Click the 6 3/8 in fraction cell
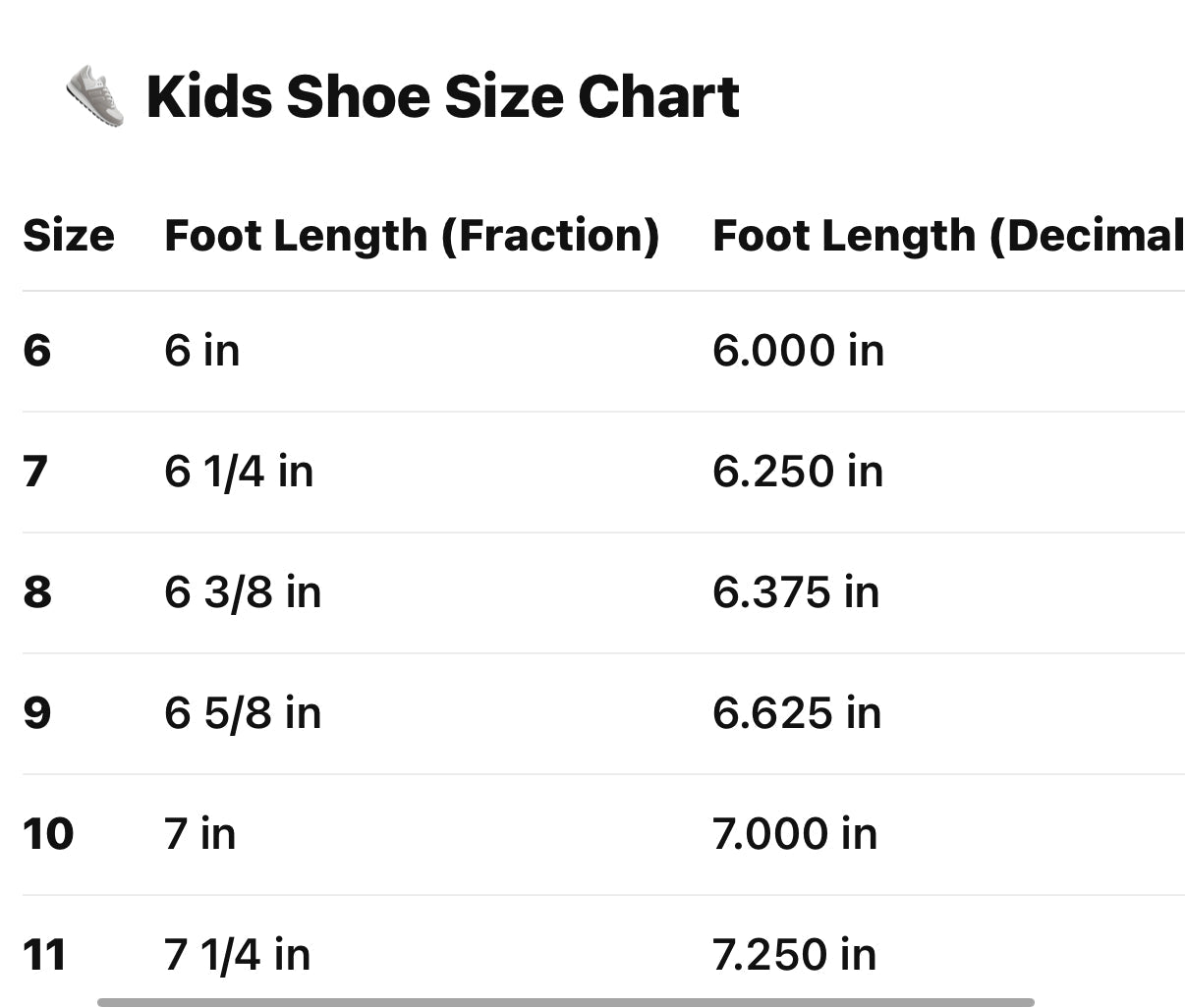The image size is (1185, 1008). pos(243,592)
